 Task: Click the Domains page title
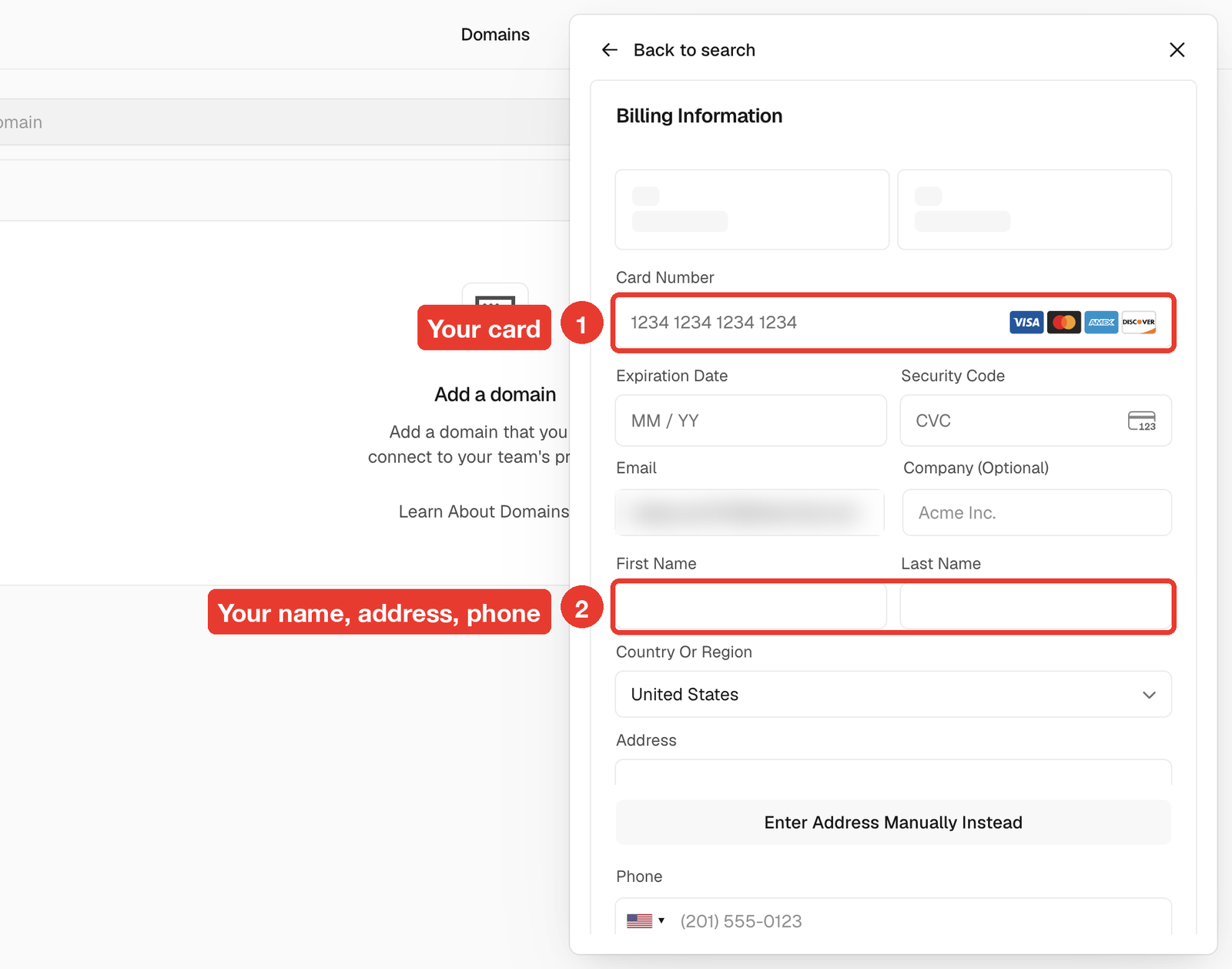(x=495, y=35)
